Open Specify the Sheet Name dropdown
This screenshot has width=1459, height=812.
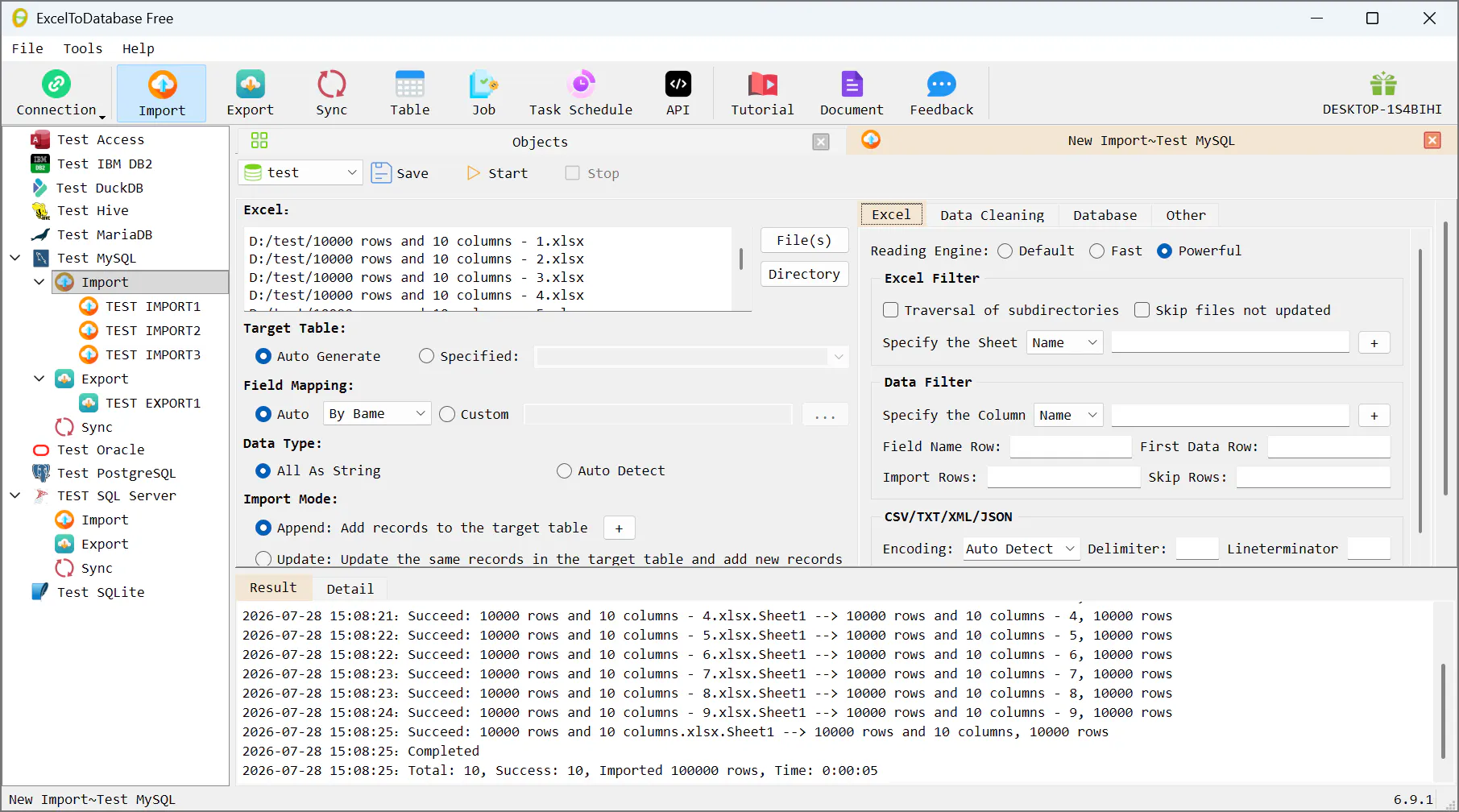(x=1064, y=342)
